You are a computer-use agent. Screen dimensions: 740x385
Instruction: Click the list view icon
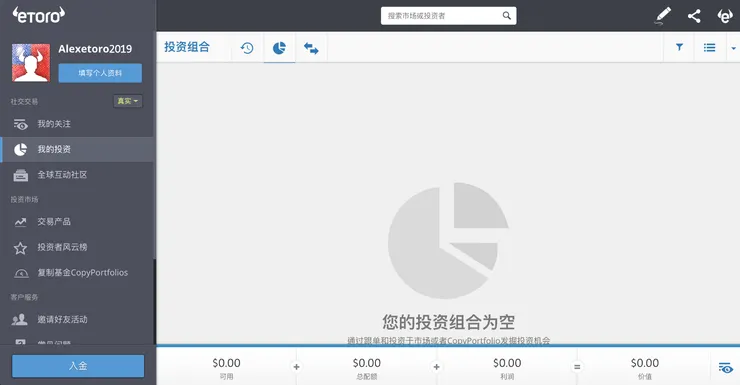pos(709,47)
